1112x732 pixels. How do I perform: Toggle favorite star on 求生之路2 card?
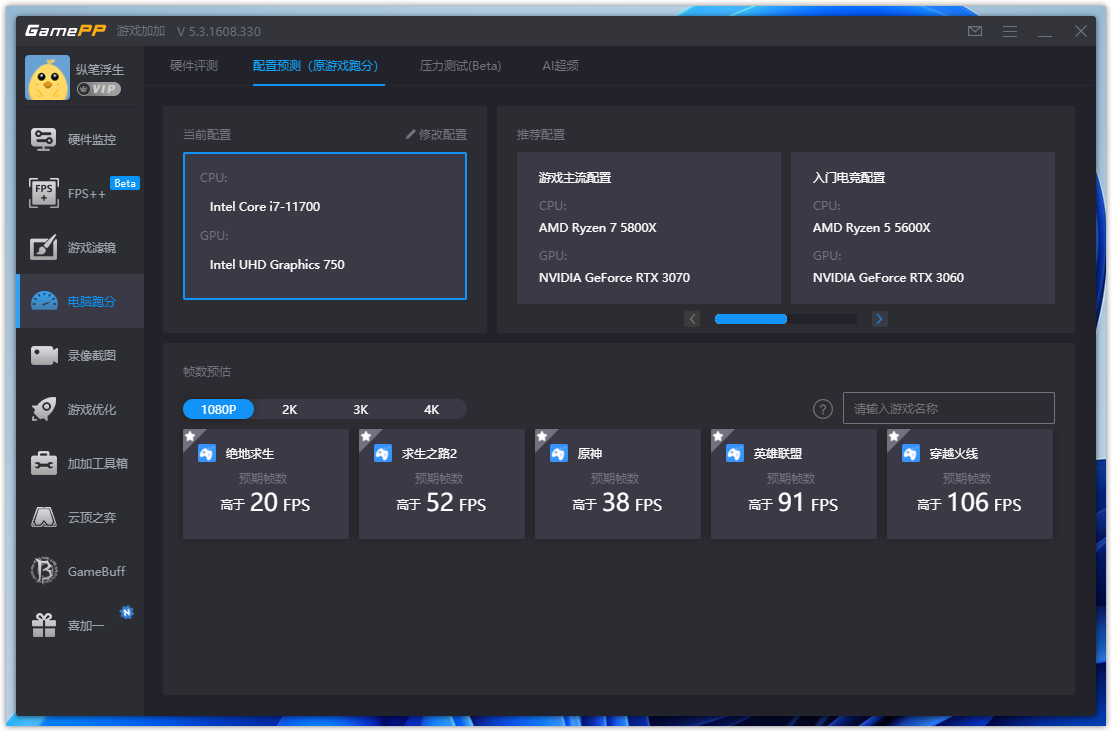coord(366,436)
